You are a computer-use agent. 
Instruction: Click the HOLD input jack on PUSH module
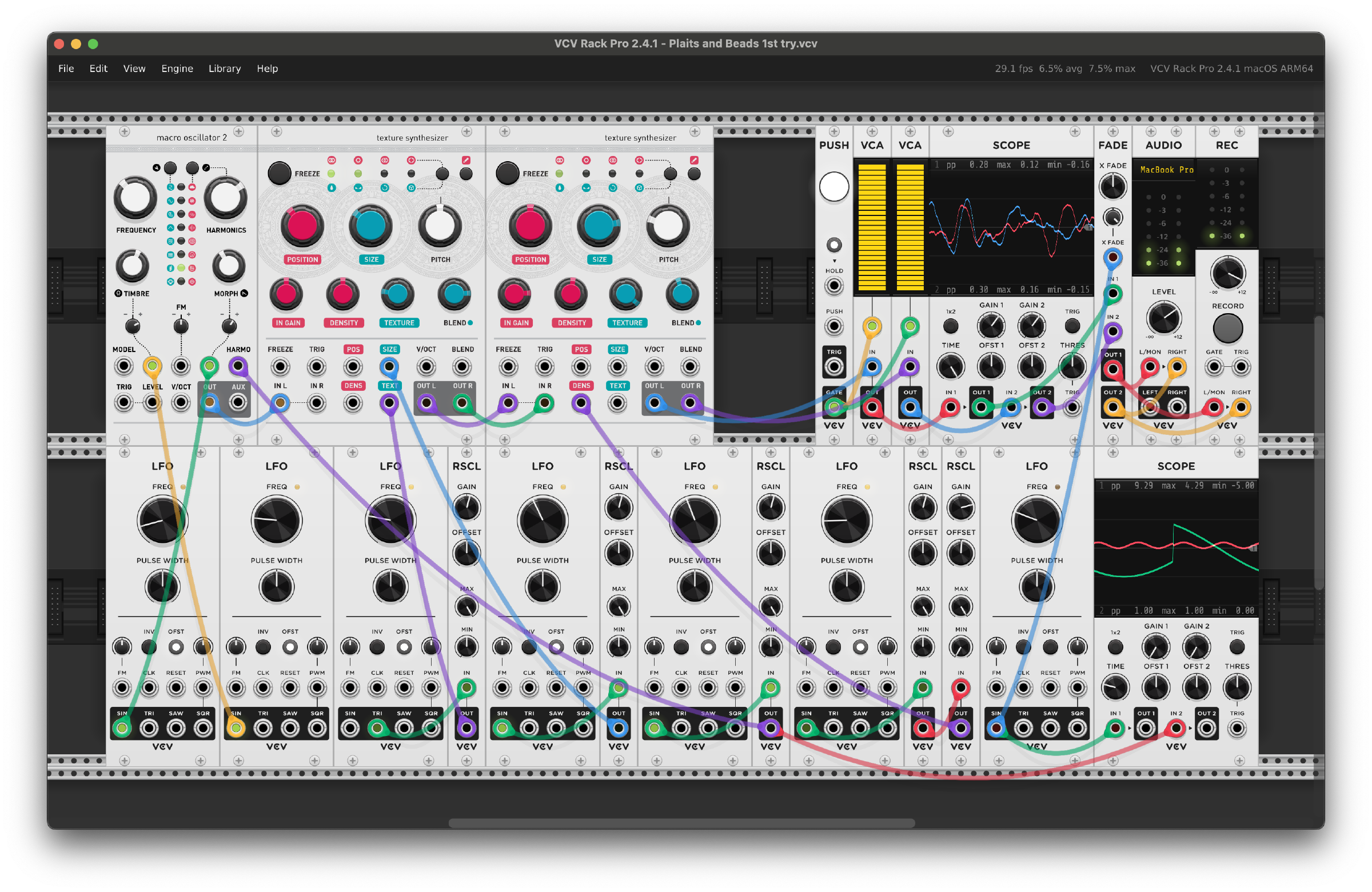[x=833, y=286]
